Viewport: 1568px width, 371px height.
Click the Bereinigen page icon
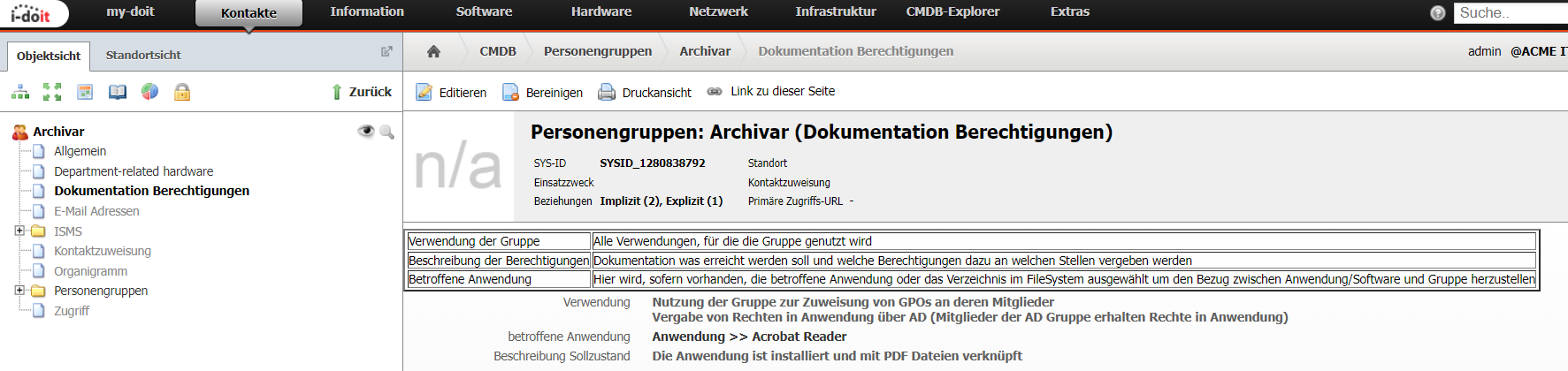(x=510, y=92)
